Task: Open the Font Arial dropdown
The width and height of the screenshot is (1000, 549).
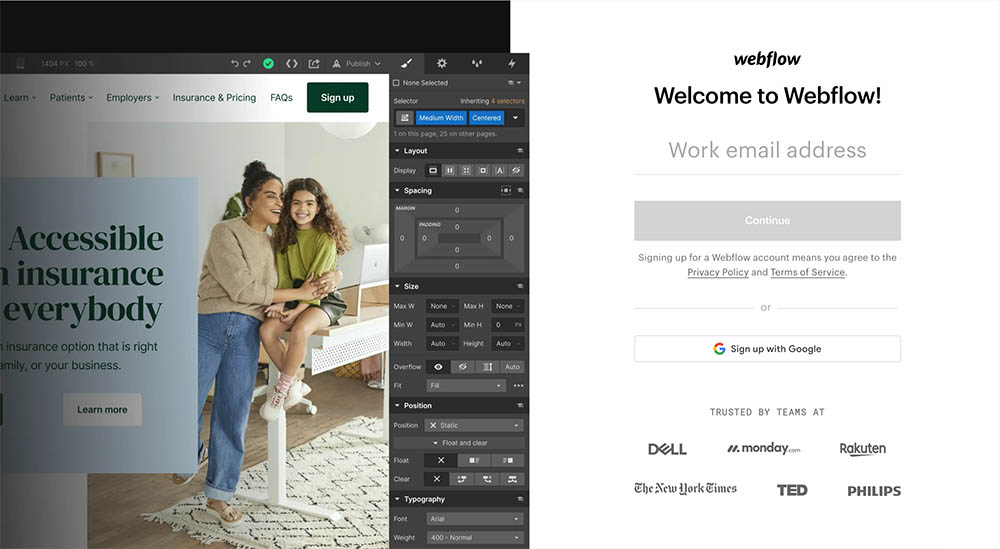Action: [x=474, y=519]
